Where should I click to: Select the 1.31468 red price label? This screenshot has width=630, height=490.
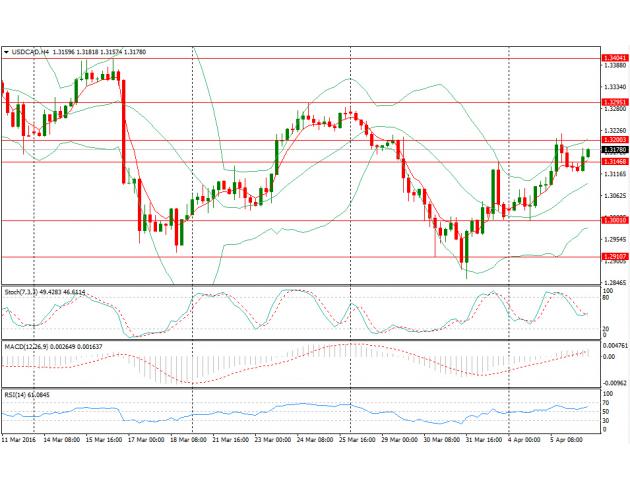(615, 161)
